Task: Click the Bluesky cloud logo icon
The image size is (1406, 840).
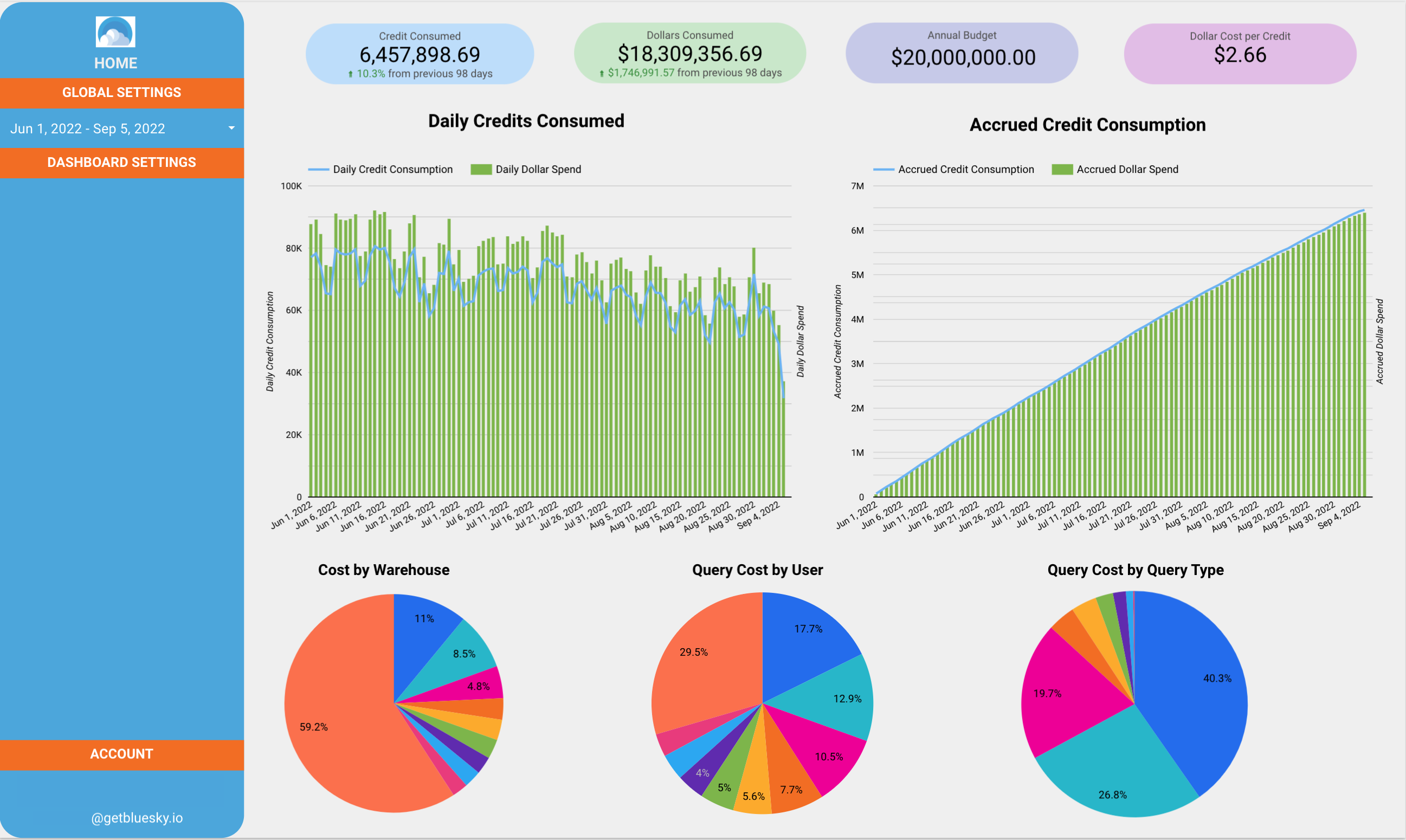Action: 115,31
